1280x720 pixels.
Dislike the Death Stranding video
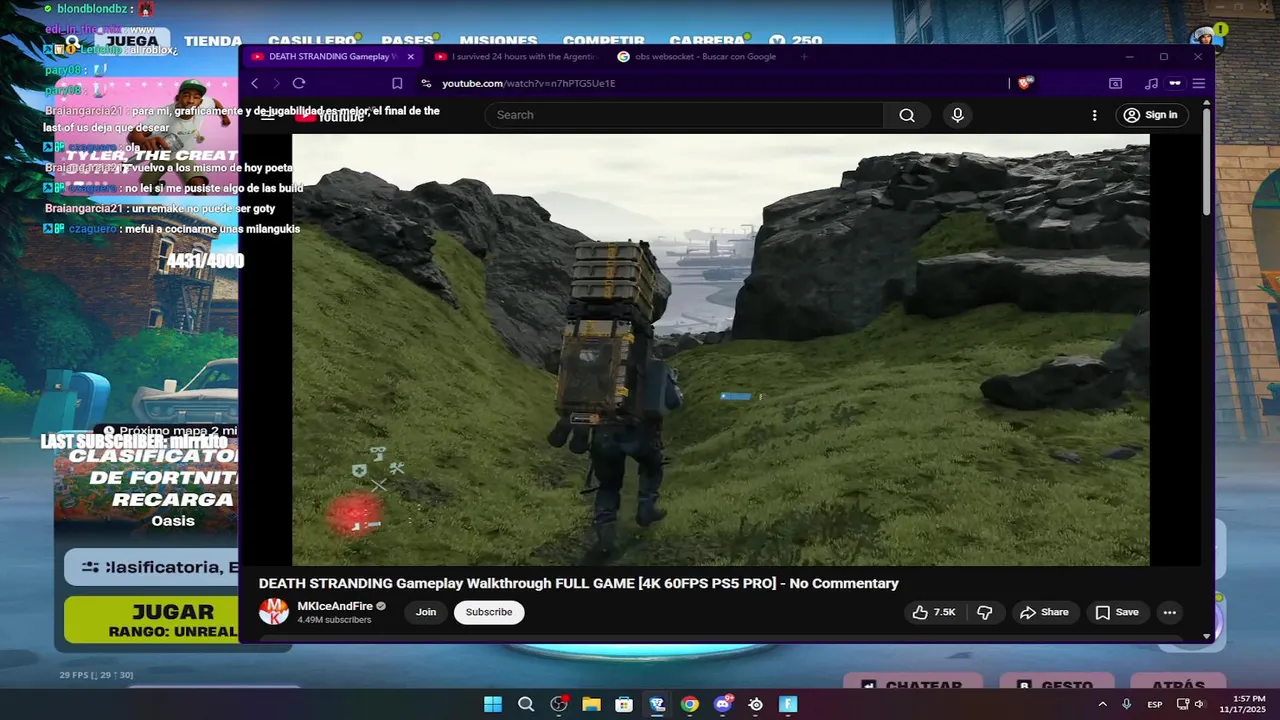pyautogui.click(x=985, y=612)
